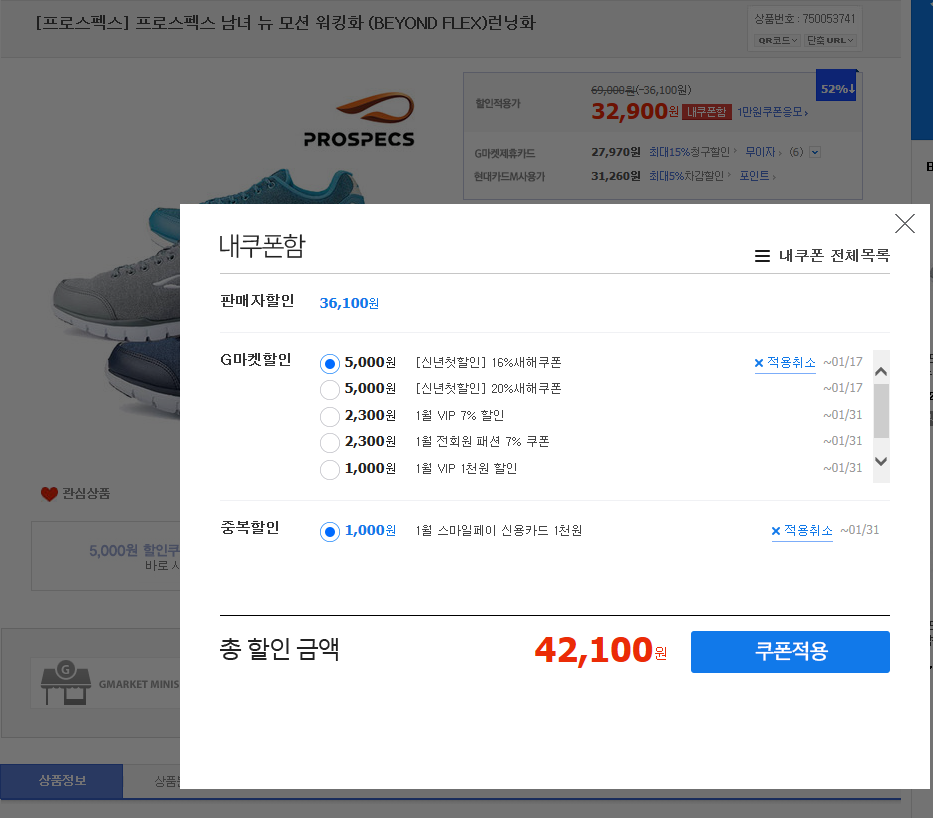Image resolution: width=933 pixels, height=818 pixels.
Task: Click the 52% discount badge
Action: pyautogui.click(x=837, y=88)
